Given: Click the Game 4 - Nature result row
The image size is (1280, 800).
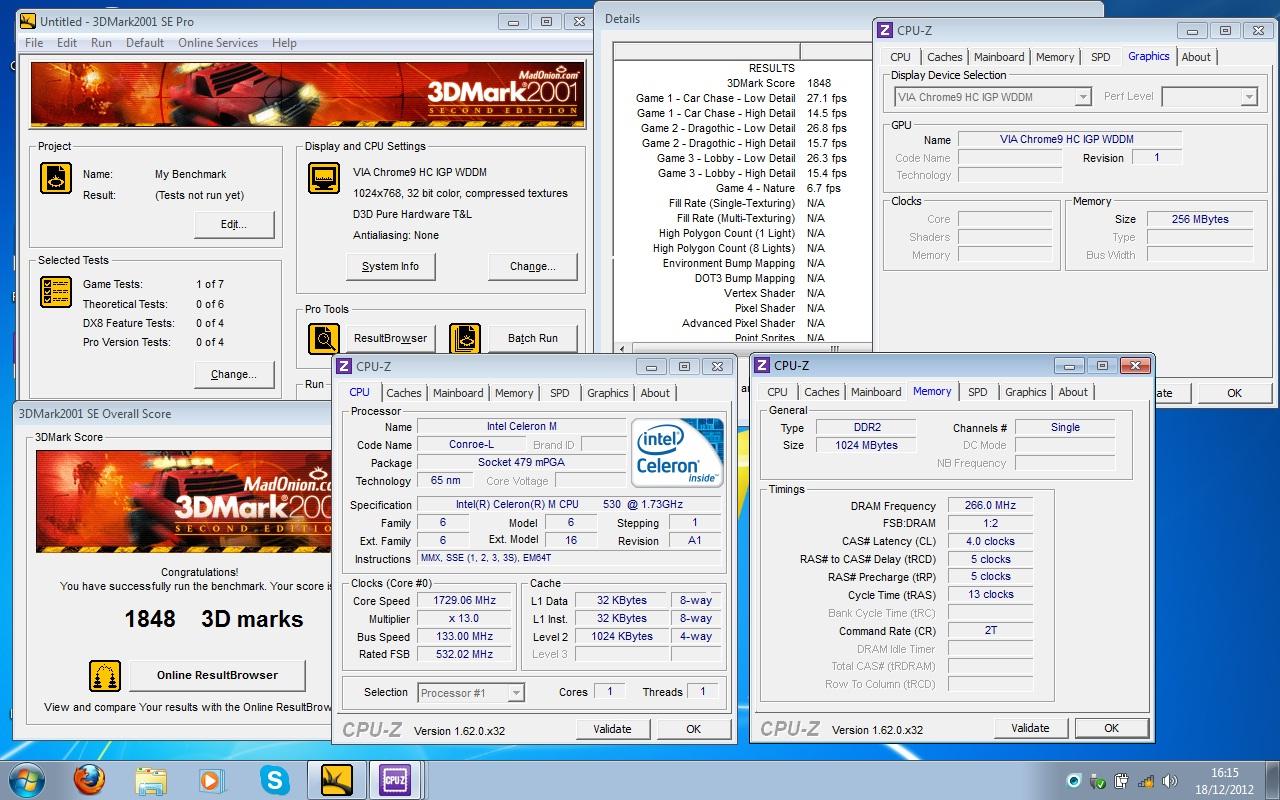Looking at the screenshot, I should [742, 188].
